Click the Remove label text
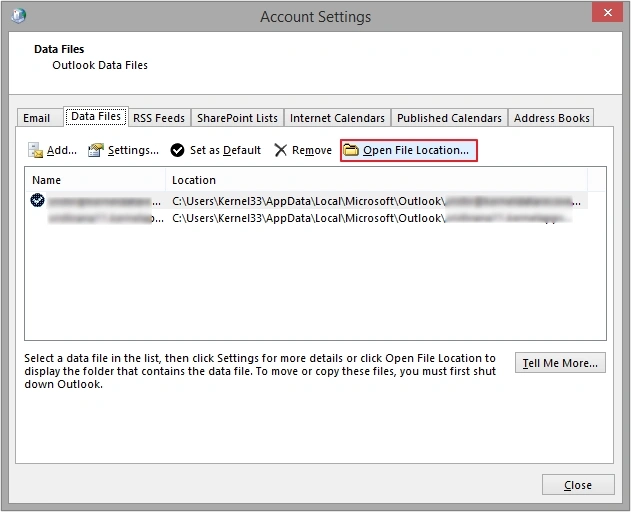Screen dimensions: 631x512 point(312,150)
